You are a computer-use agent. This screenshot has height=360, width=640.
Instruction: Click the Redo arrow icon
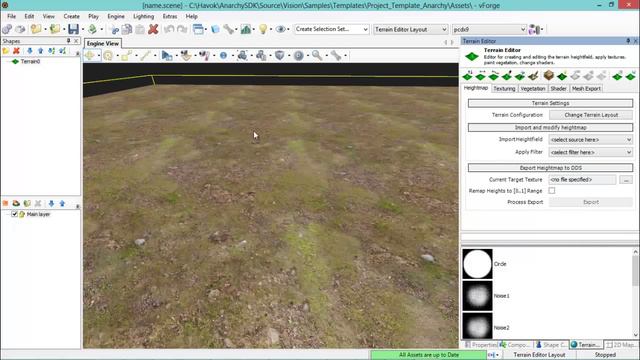point(182,29)
